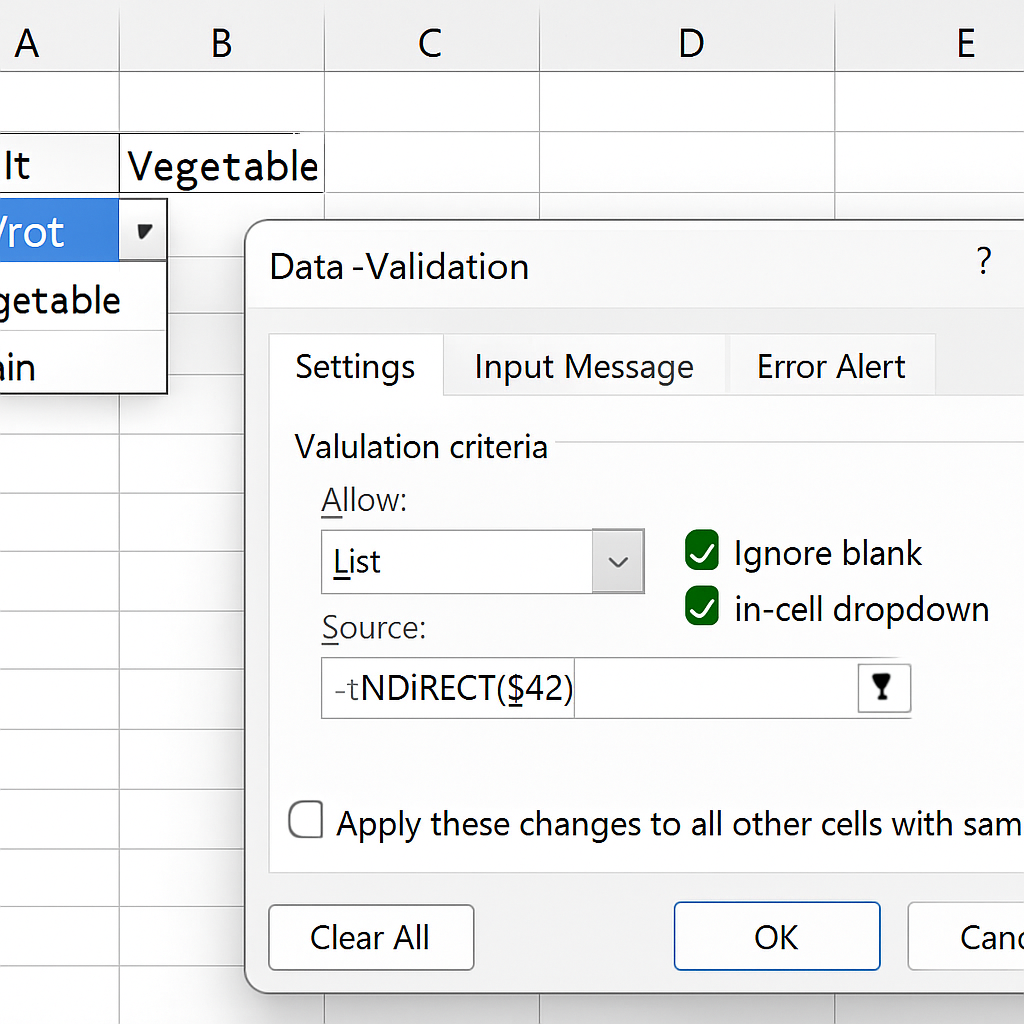
Task: Open the Allow criteria dropdown
Action: (617, 561)
